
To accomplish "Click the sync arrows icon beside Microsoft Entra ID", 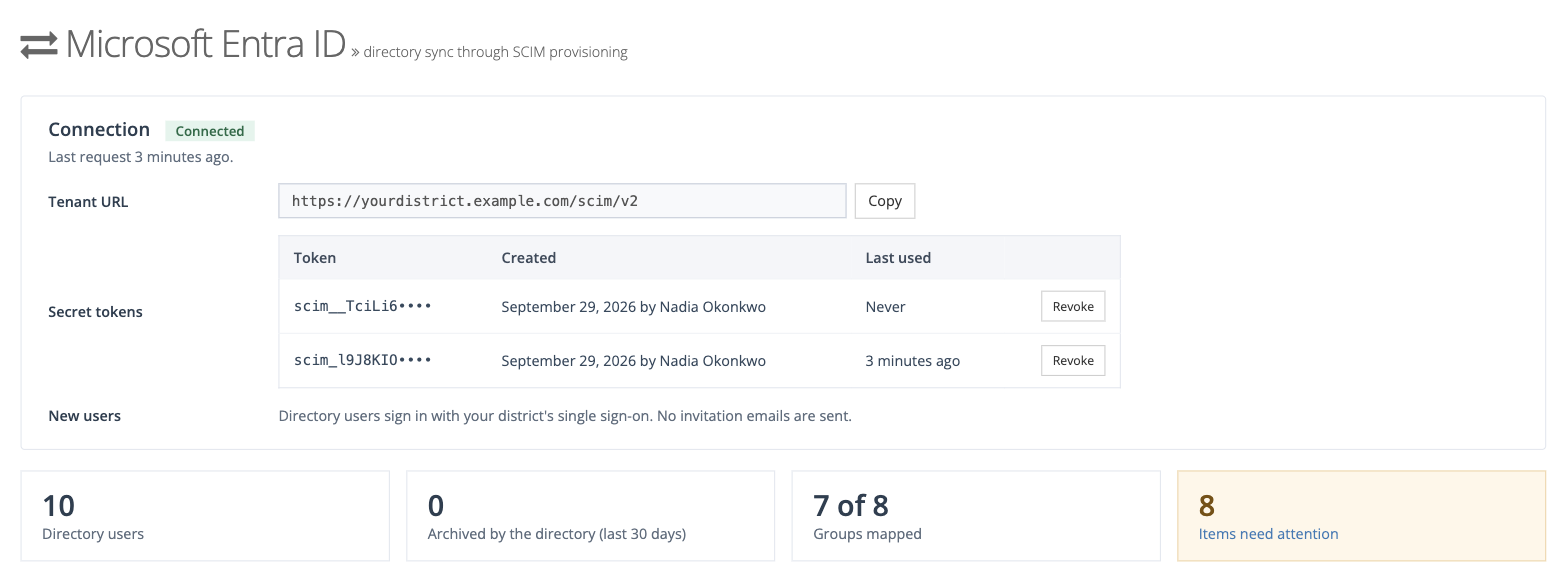I will tap(39, 46).
